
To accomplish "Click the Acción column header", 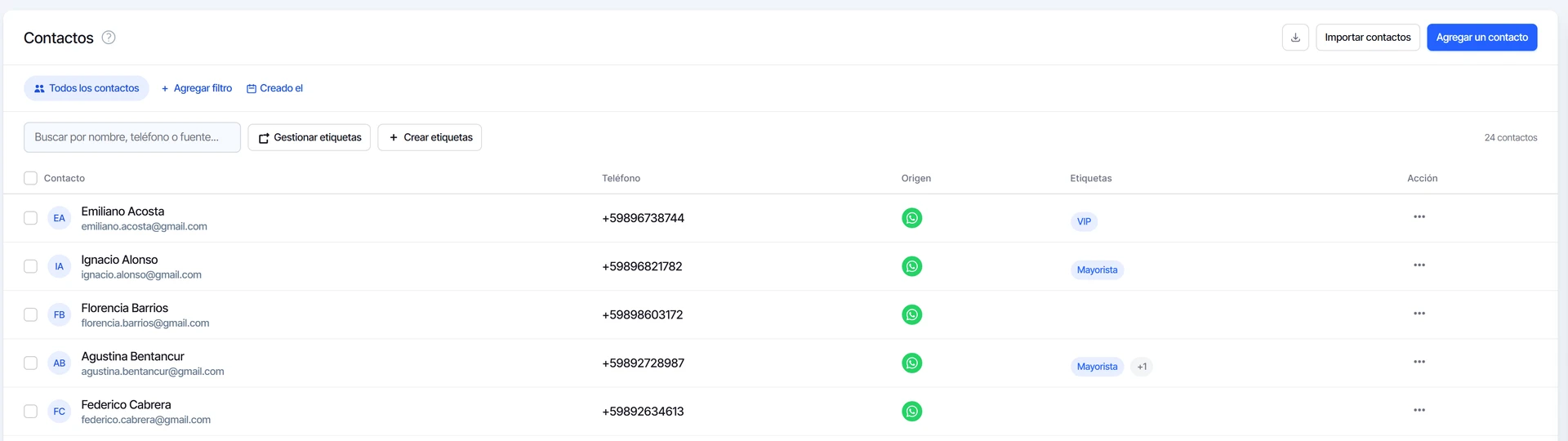I will [1423, 178].
